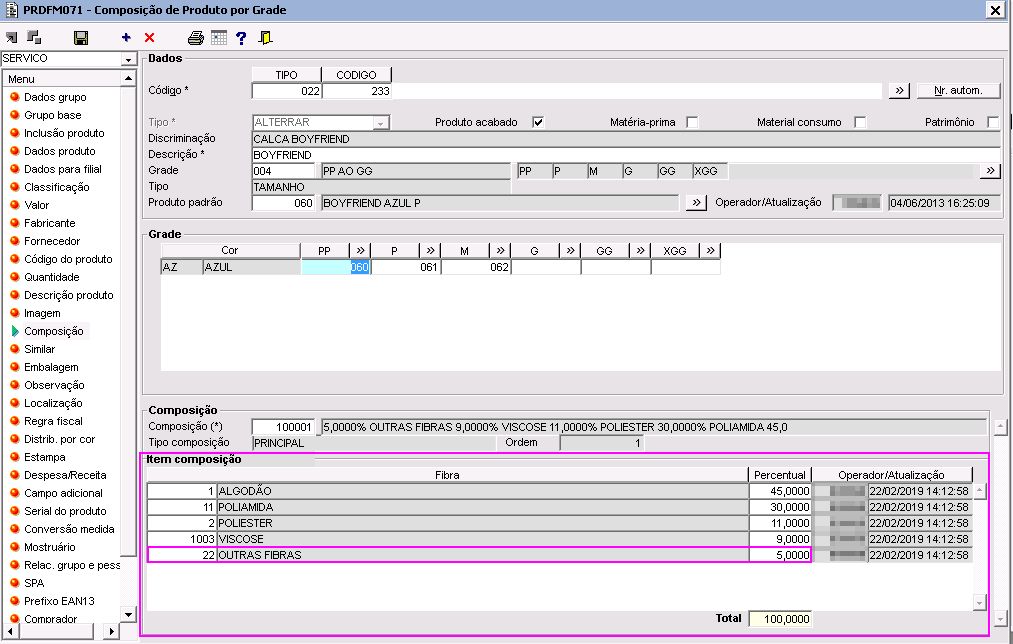Viewport: 1013px width, 644px height.
Task: Open Dados grupo in the menu
Action: coord(55,98)
